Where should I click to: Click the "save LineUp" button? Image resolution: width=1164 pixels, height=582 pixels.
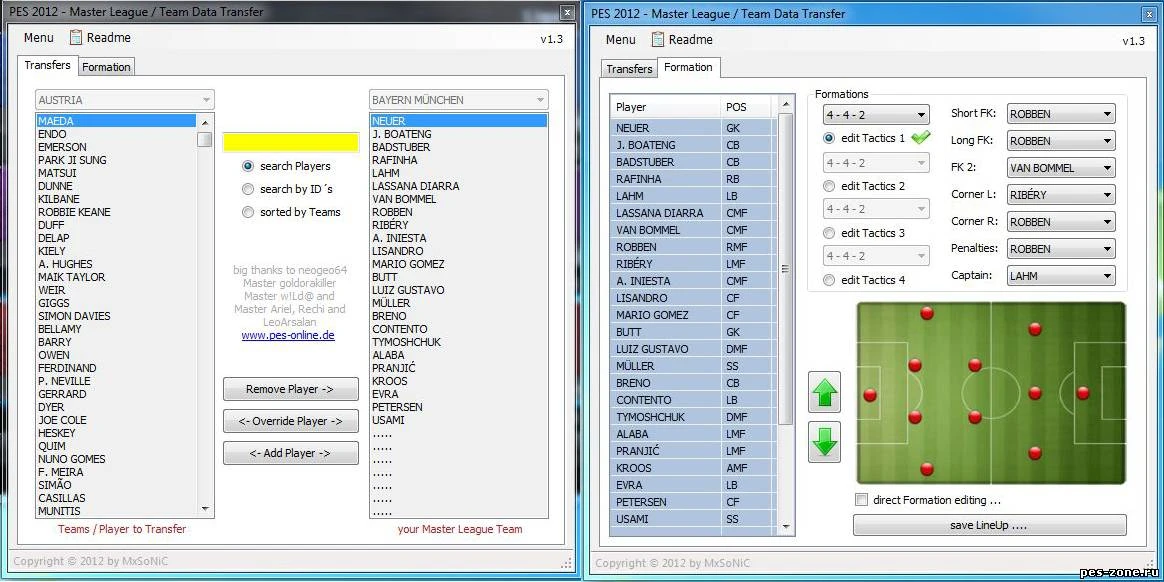coord(988,524)
